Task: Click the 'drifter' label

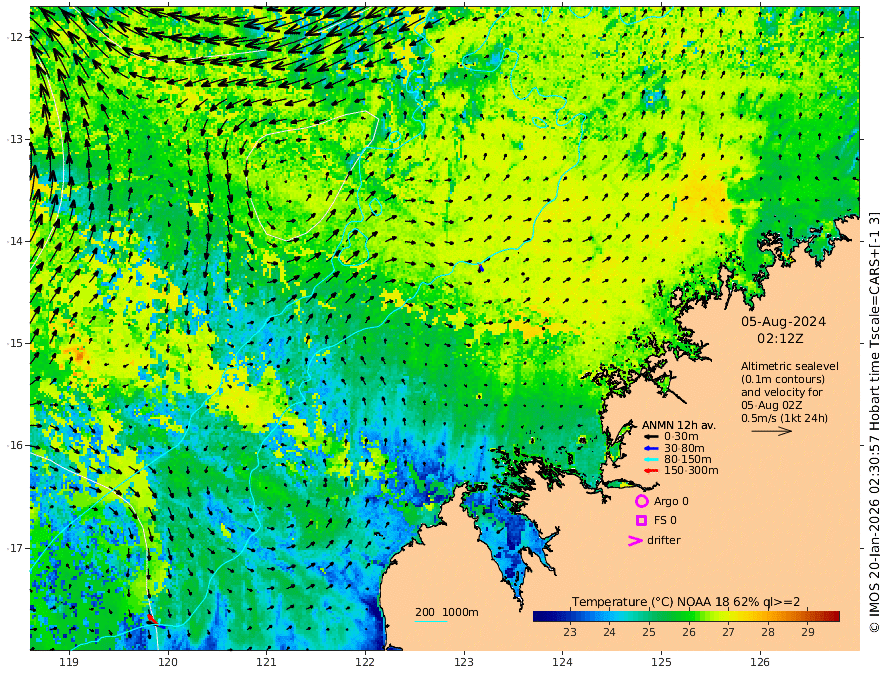Action: pyautogui.click(x=663, y=540)
